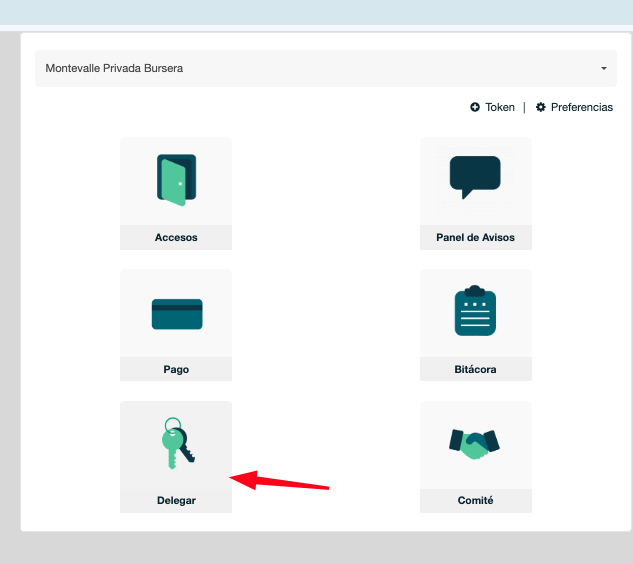Click the gear icon beside Preferencias

coord(541,107)
